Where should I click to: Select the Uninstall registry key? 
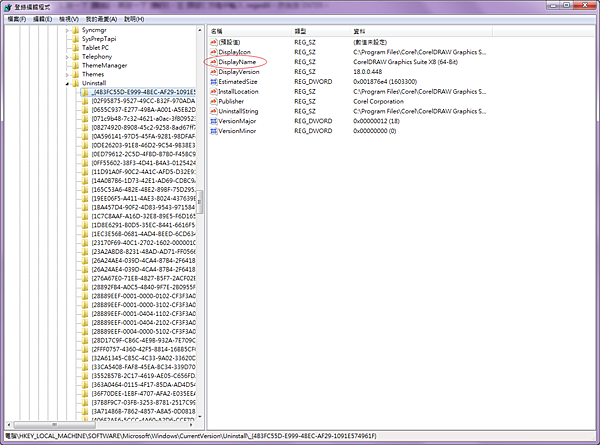(94, 83)
